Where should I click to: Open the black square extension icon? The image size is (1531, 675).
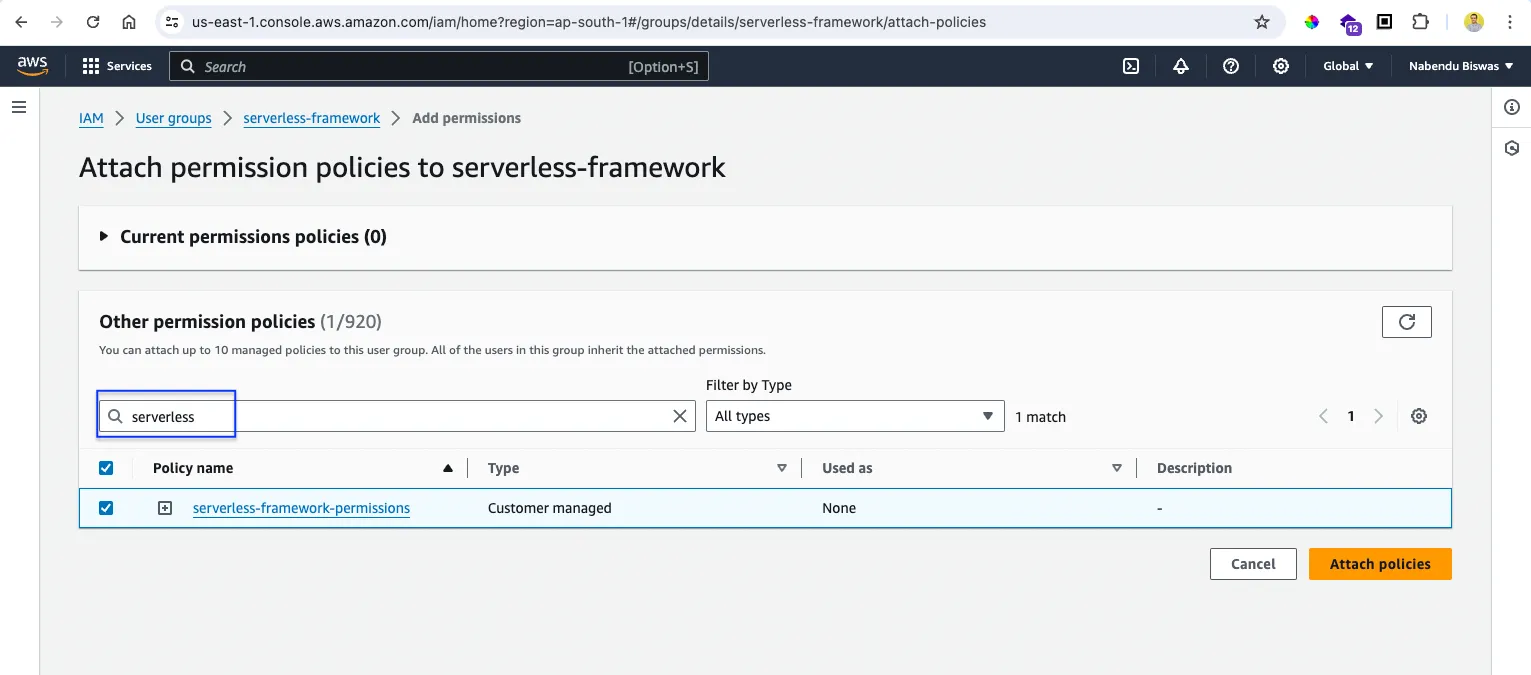1385,22
